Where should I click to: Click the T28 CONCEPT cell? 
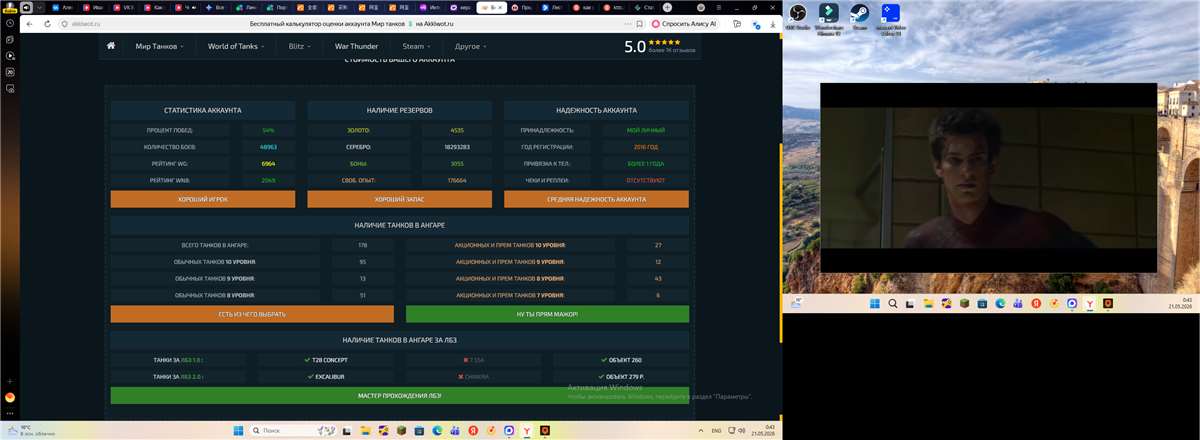click(x=325, y=360)
